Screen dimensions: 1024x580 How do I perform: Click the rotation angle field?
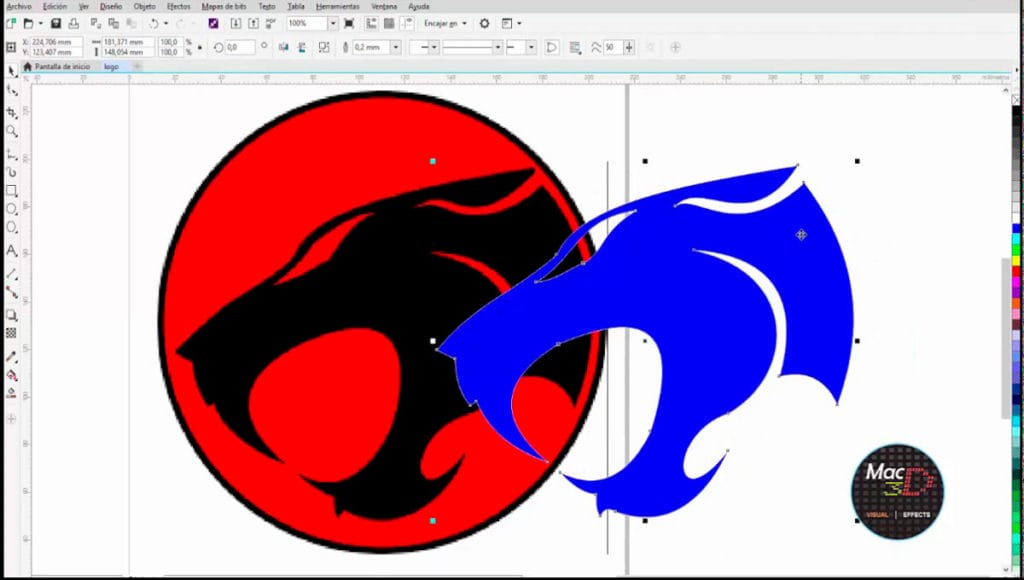pyautogui.click(x=240, y=47)
